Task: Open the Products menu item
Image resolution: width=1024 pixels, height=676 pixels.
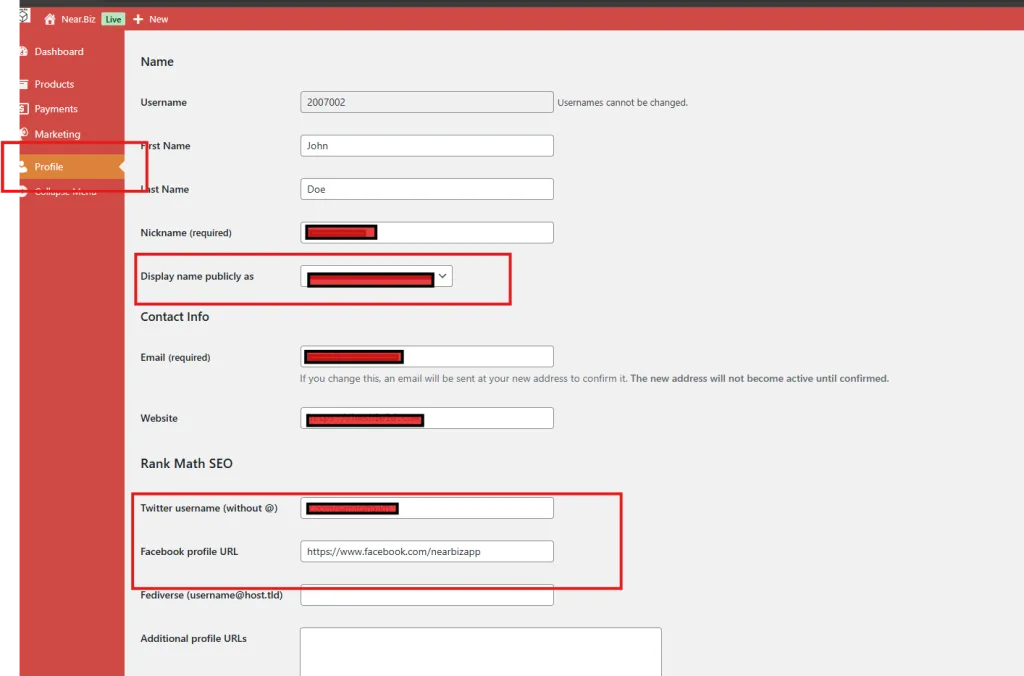Action: click(54, 84)
